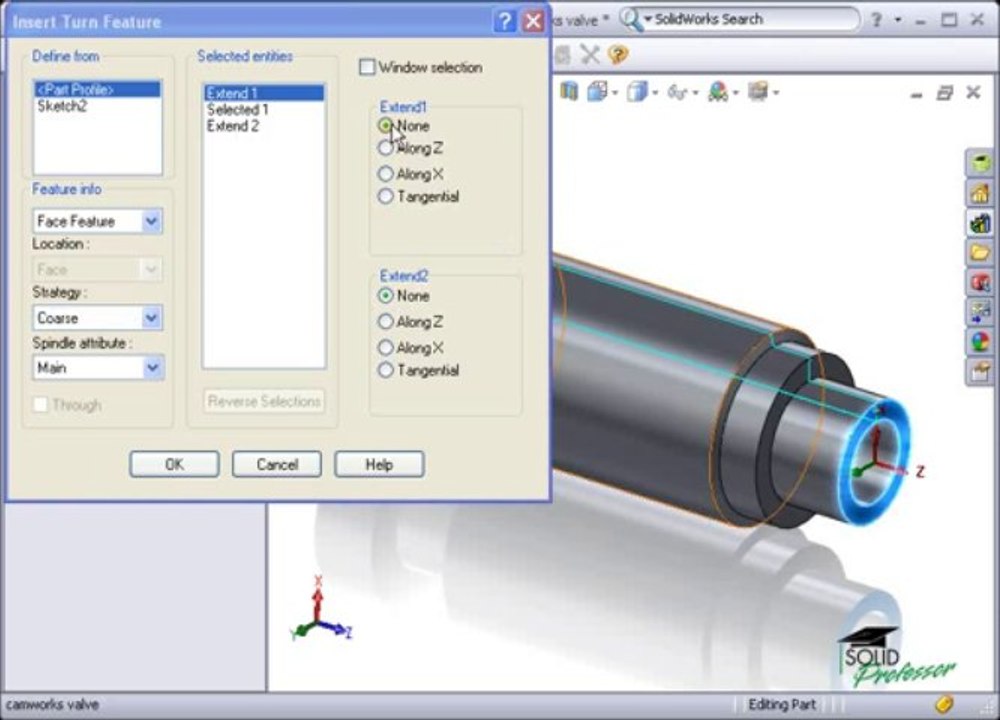Expand the Hide/Show Items dropdown arrow
This screenshot has width=1000, height=720.
[695, 93]
